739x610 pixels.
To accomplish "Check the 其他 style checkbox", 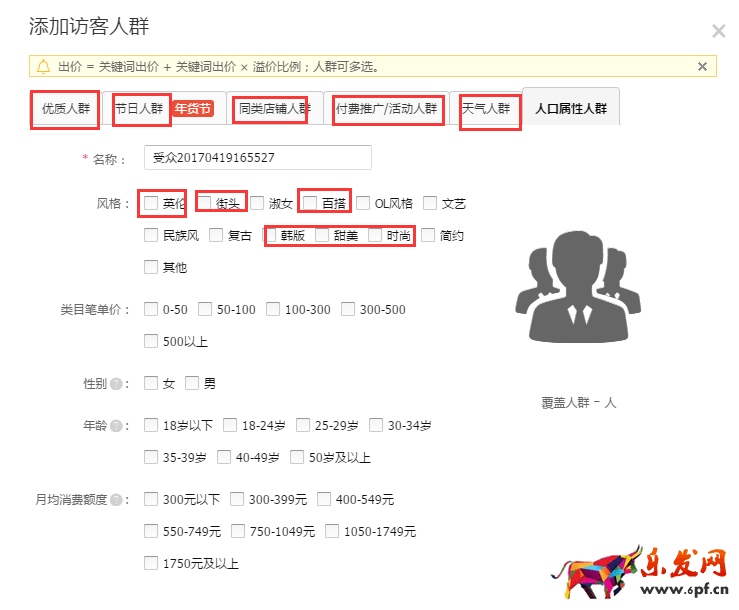I will click(x=151, y=267).
